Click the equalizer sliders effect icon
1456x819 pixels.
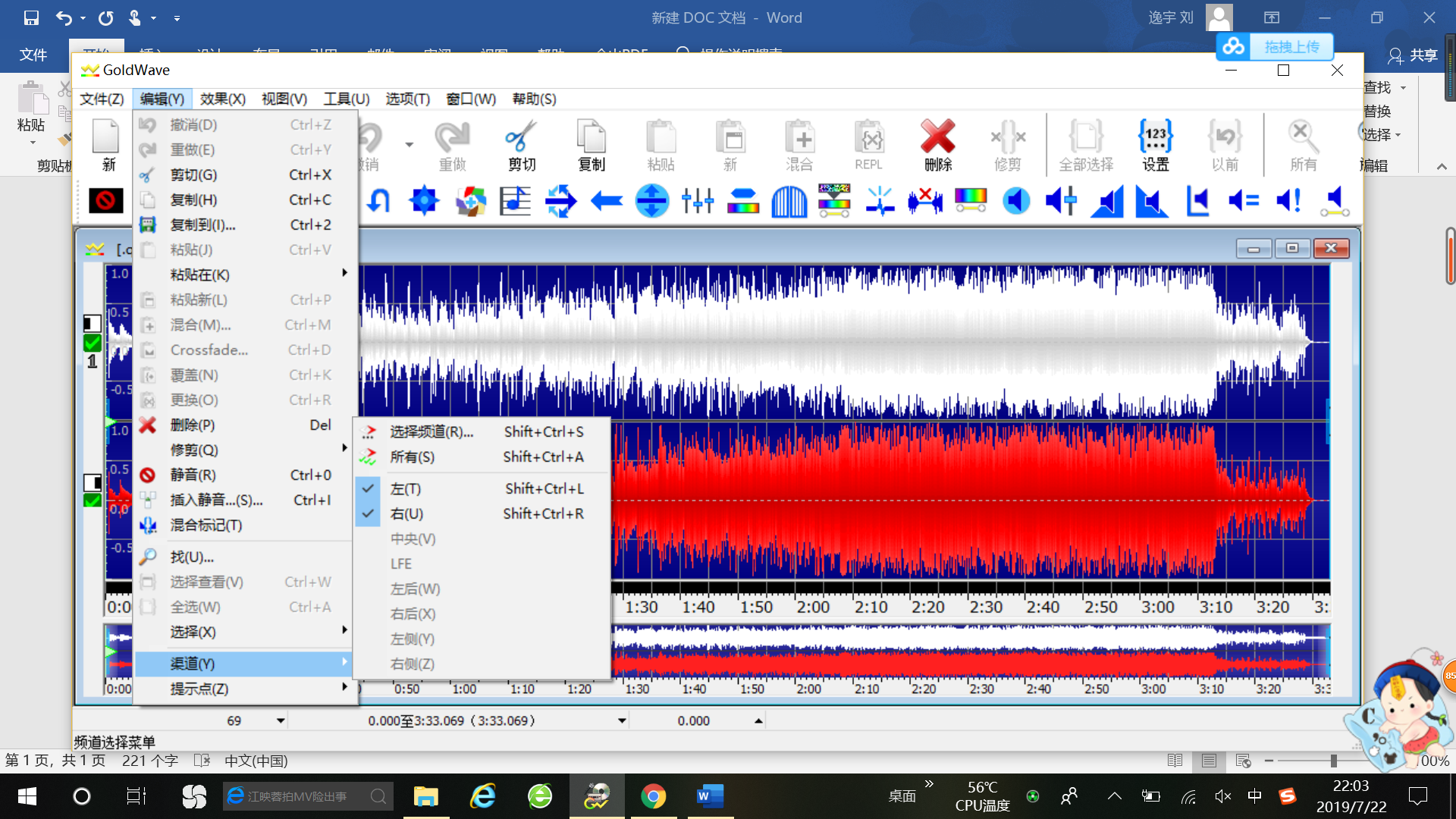(697, 201)
